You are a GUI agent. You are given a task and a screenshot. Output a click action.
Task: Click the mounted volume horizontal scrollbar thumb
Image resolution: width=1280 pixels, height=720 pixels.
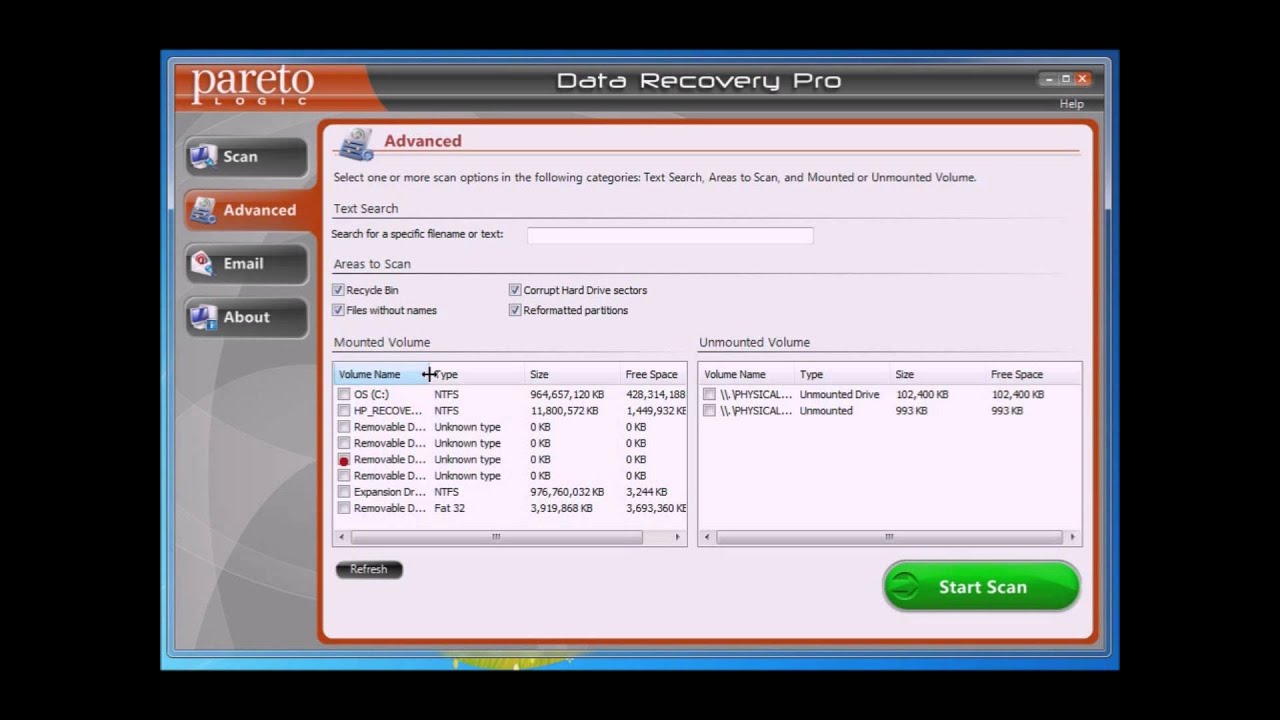pos(496,537)
